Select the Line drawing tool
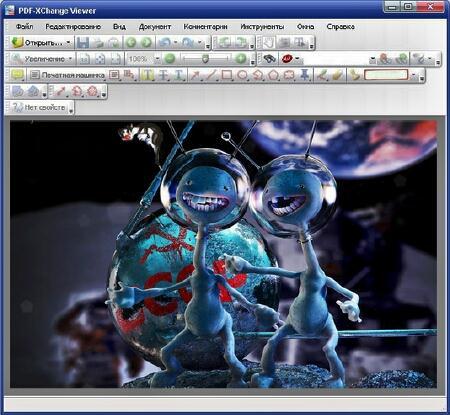This screenshot has width=450, height=415. [x=211, y=75]
